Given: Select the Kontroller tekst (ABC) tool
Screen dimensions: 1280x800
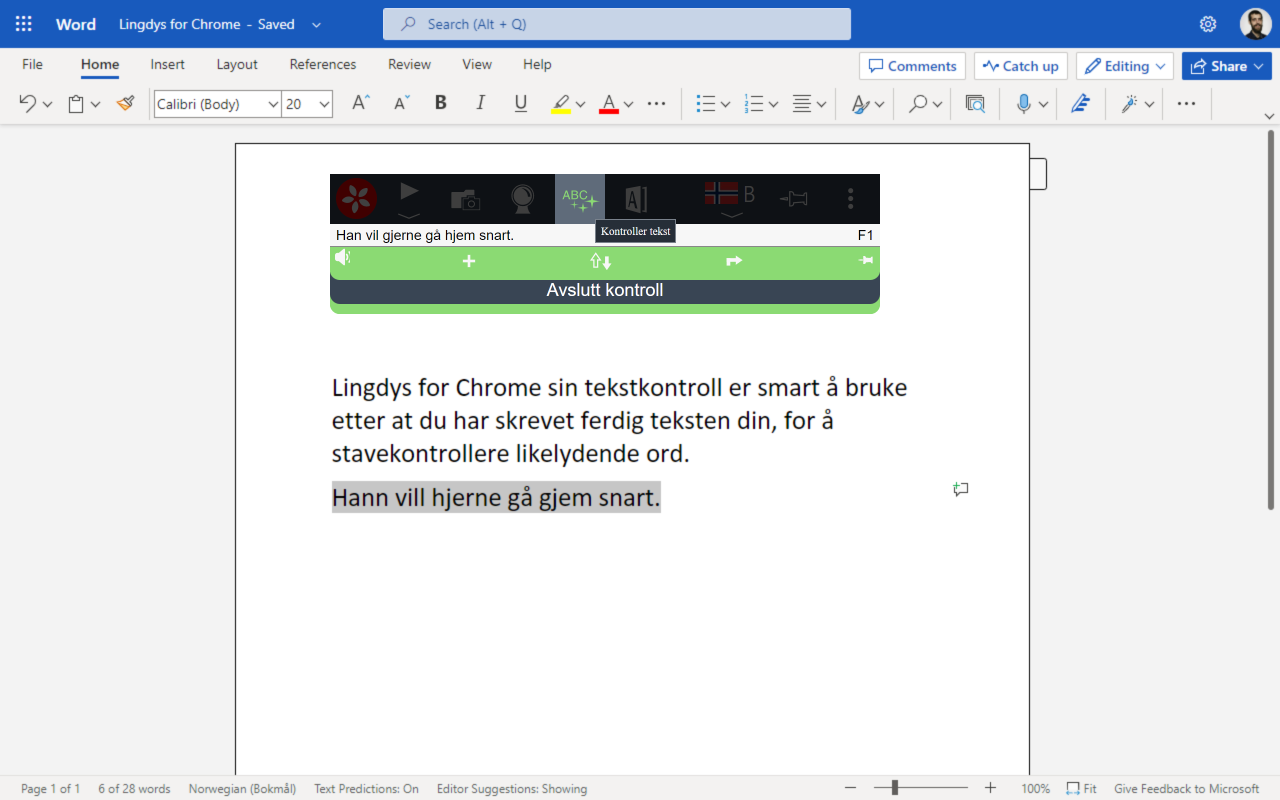Looking at the screenshot, I should pos(579,197).
